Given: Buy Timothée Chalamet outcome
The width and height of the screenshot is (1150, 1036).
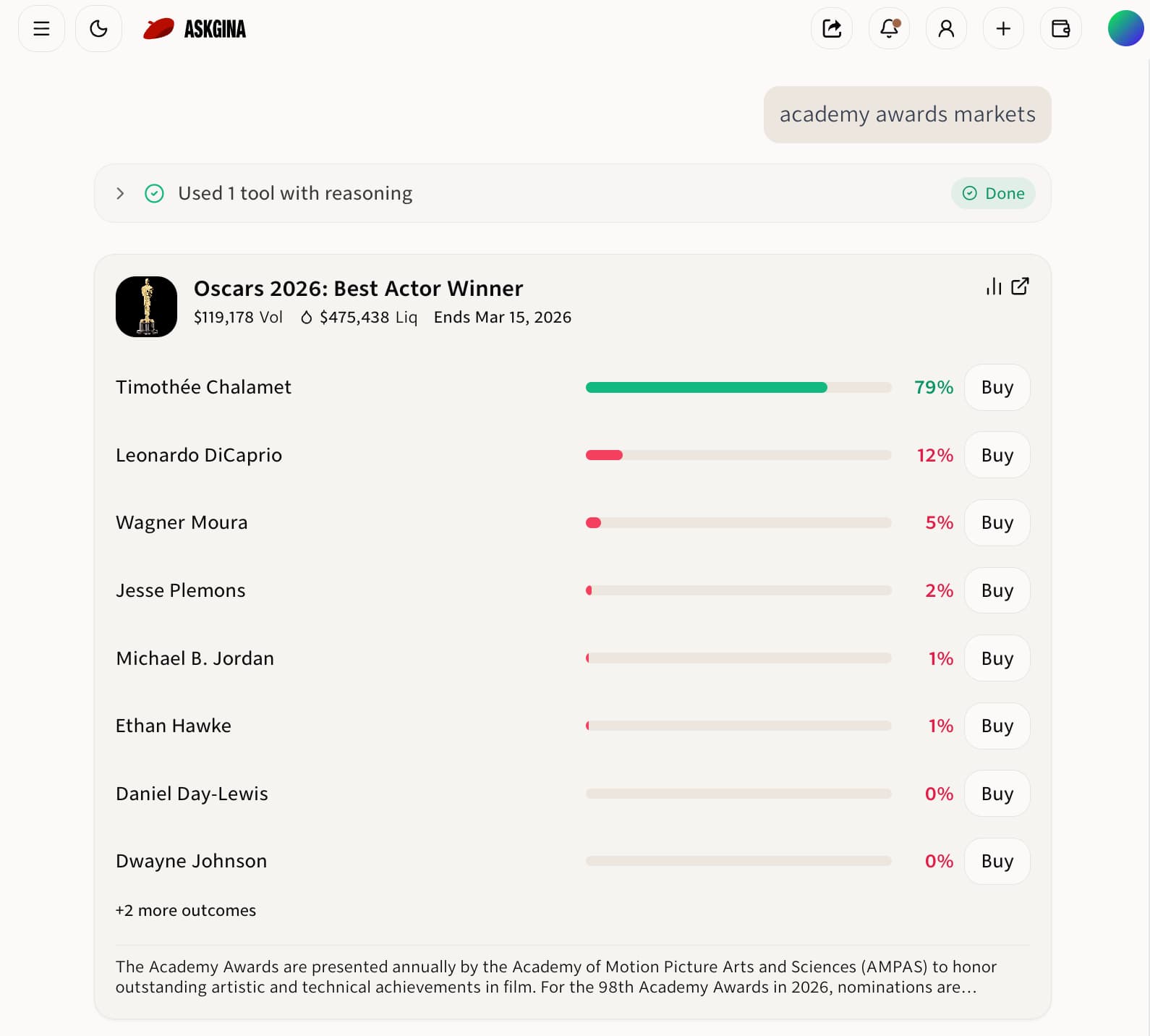Looking at the screenshot, I should pyautogui.click(x=997, y=388).
